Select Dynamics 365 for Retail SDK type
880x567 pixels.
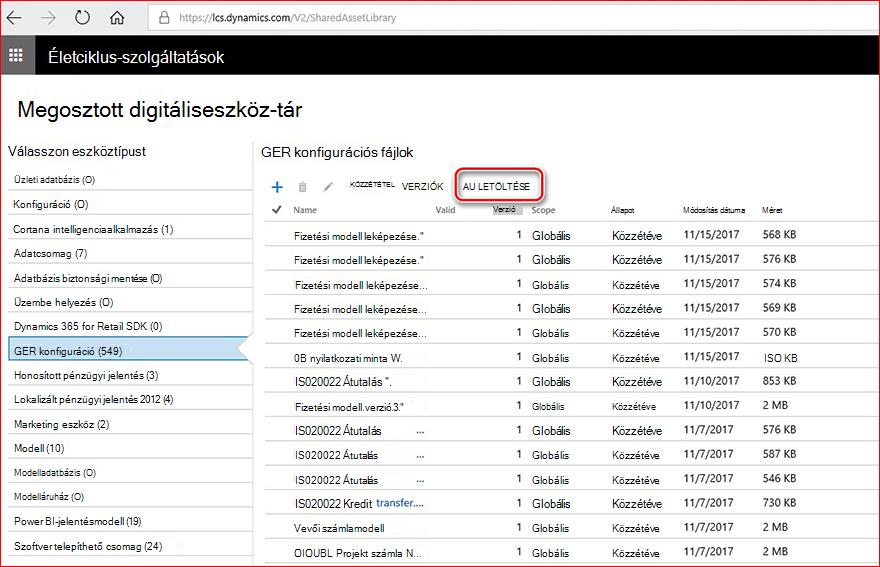click(130, 326)
